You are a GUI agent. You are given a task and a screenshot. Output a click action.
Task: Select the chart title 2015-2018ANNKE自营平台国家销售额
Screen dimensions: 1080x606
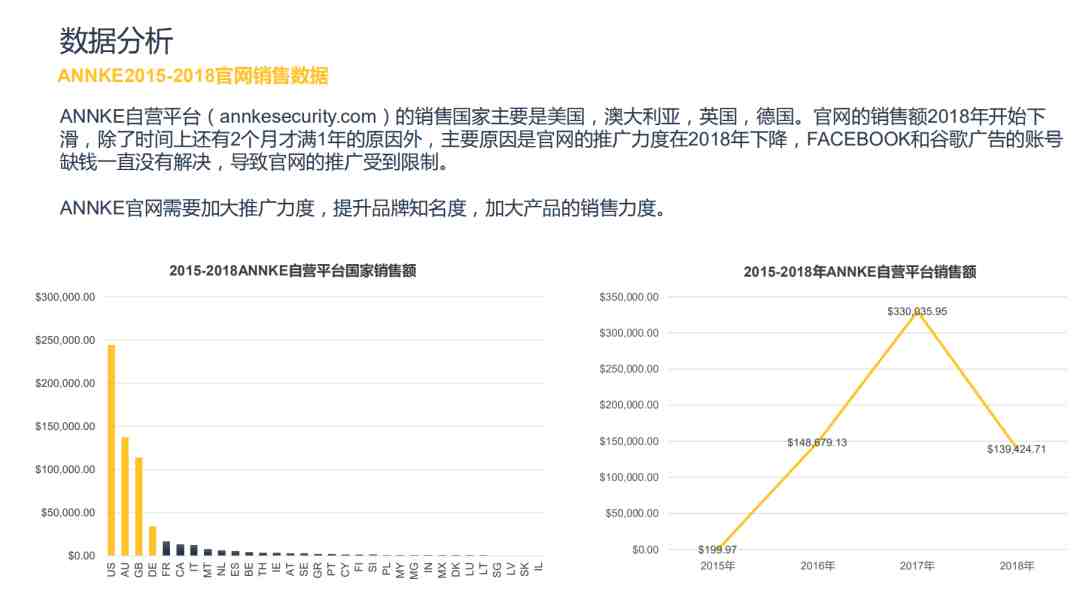pyautogui.click(x=293, y=271)
